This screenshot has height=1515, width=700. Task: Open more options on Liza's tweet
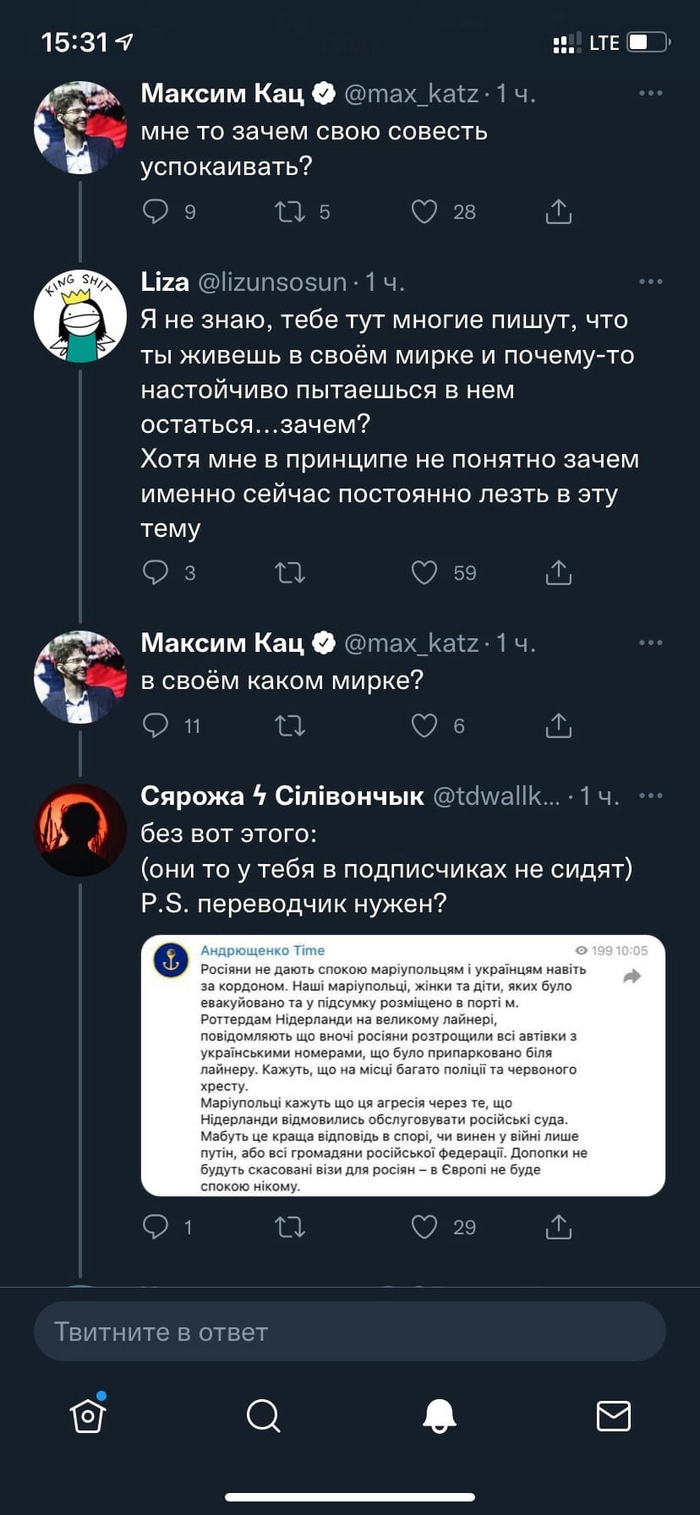coord(651,282)
